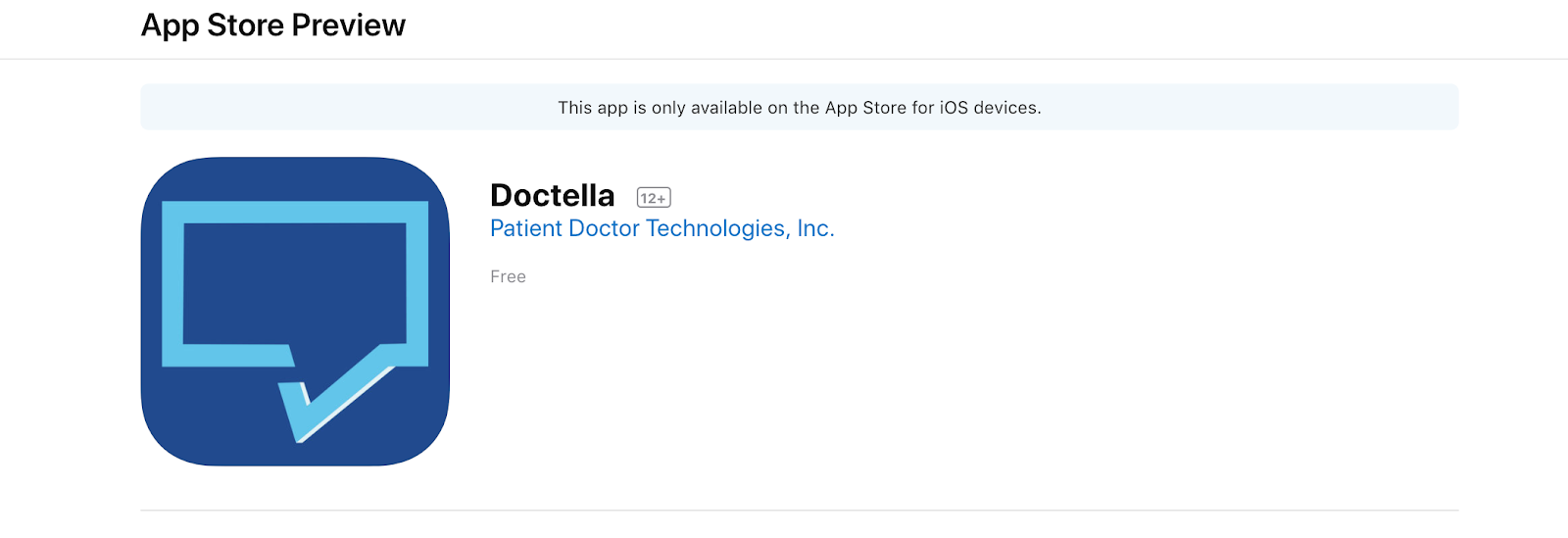Click 'iOS devices' in the banner text
The width and height of the screenshot is (1568, 538).
click(990, 108)
